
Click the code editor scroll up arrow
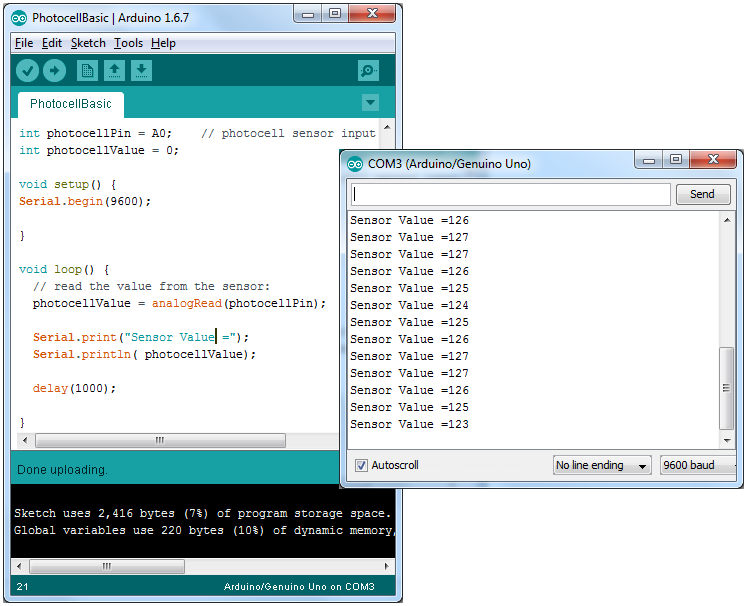[387, 127]
